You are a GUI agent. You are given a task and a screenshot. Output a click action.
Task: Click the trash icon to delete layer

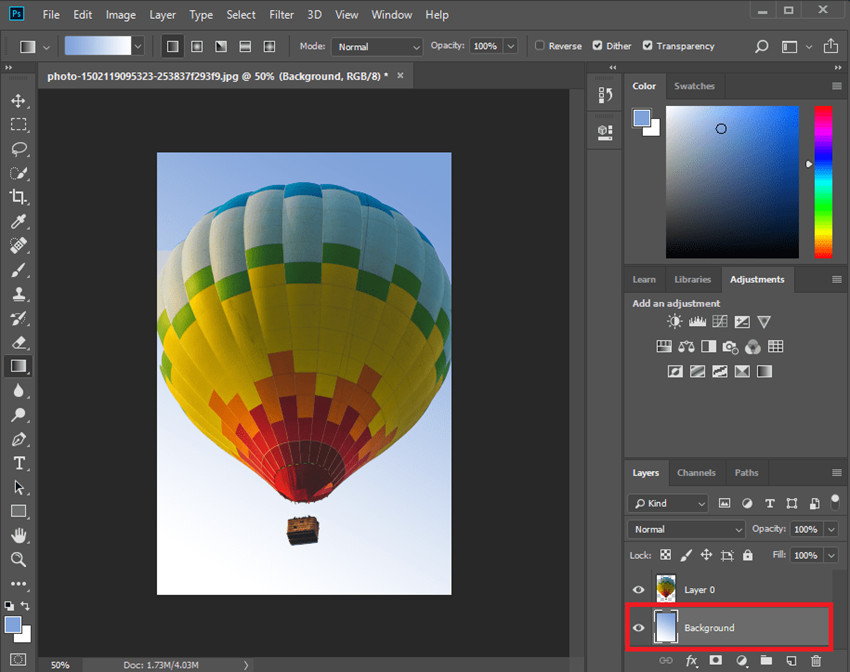click(815, 661)
